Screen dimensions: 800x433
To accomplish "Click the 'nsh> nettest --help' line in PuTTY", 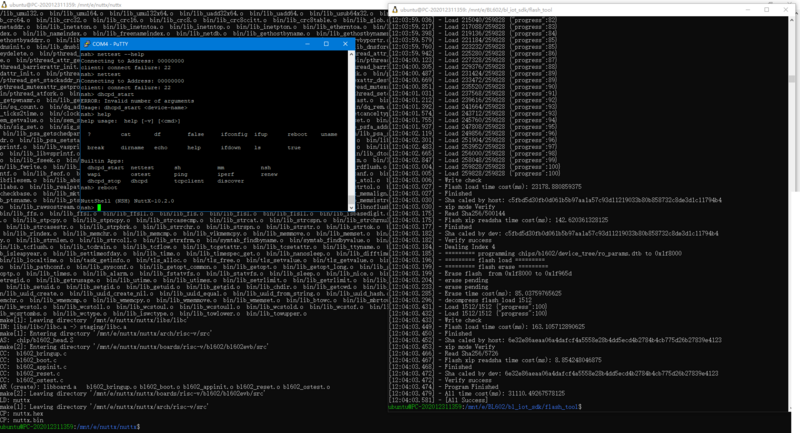I will coord(113,54).
